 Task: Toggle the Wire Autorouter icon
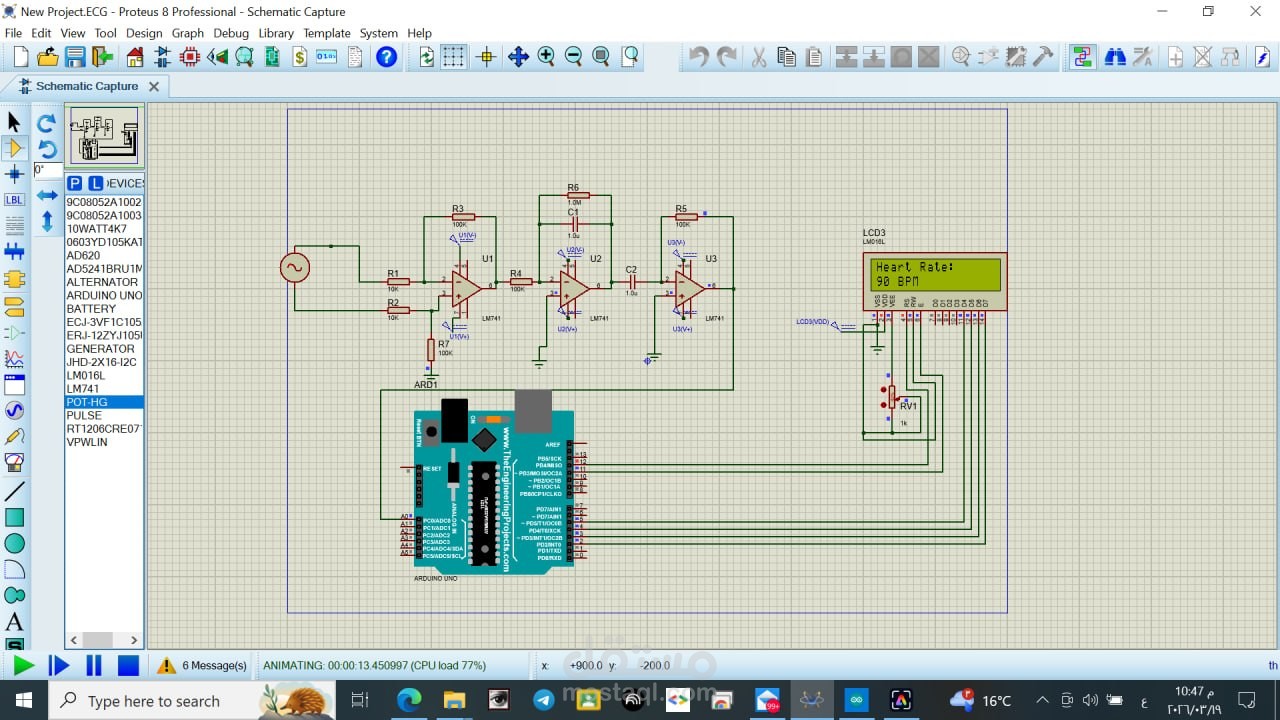pos(1082,57)
